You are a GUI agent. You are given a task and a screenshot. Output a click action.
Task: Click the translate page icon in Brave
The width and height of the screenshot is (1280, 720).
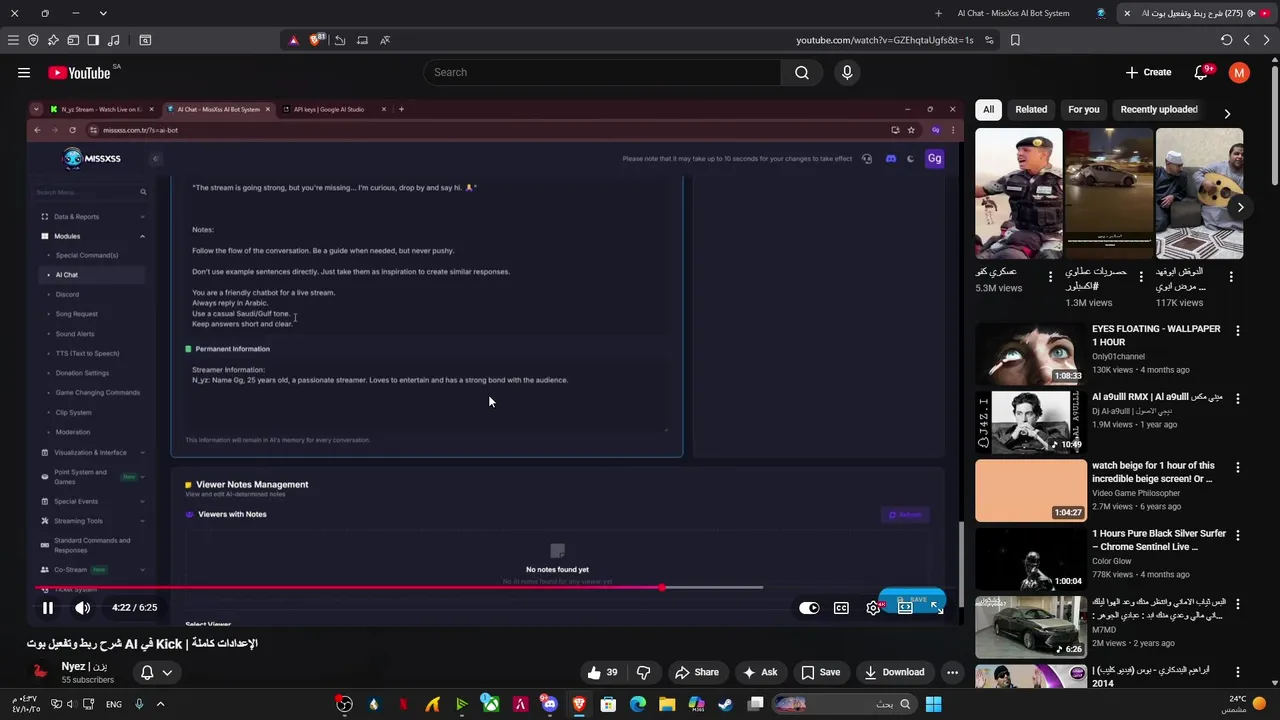385,40
